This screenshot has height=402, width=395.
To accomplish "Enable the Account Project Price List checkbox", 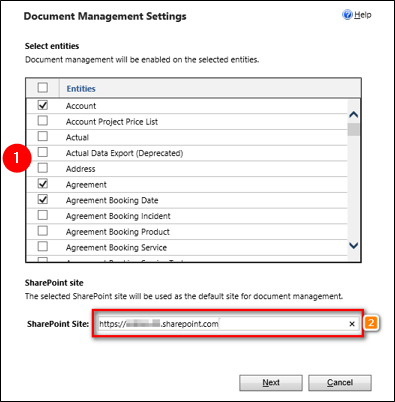I will pyautogui.click(x=43, y=120).
